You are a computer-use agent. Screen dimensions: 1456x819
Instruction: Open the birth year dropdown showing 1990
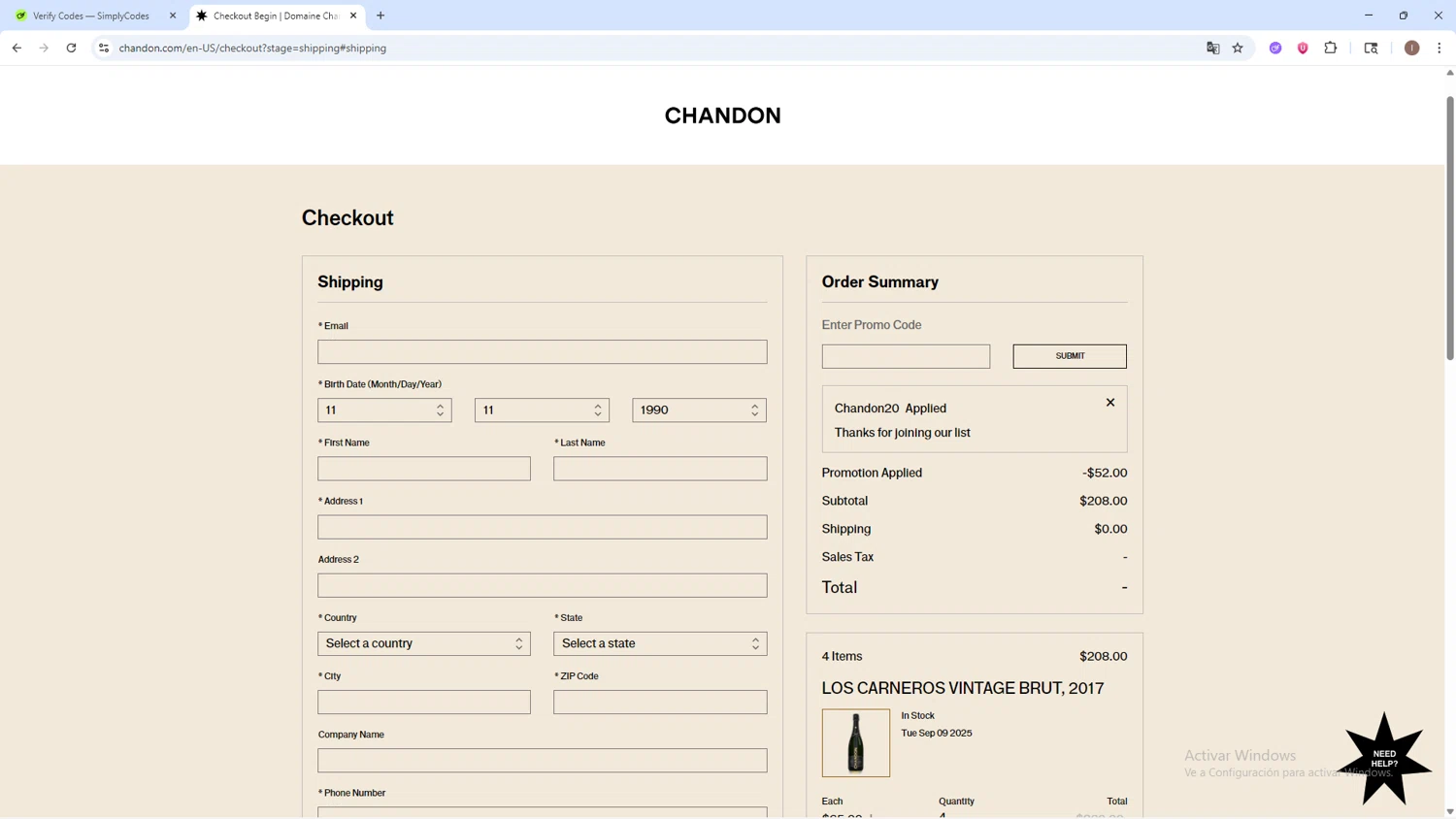tap(699, 410)
